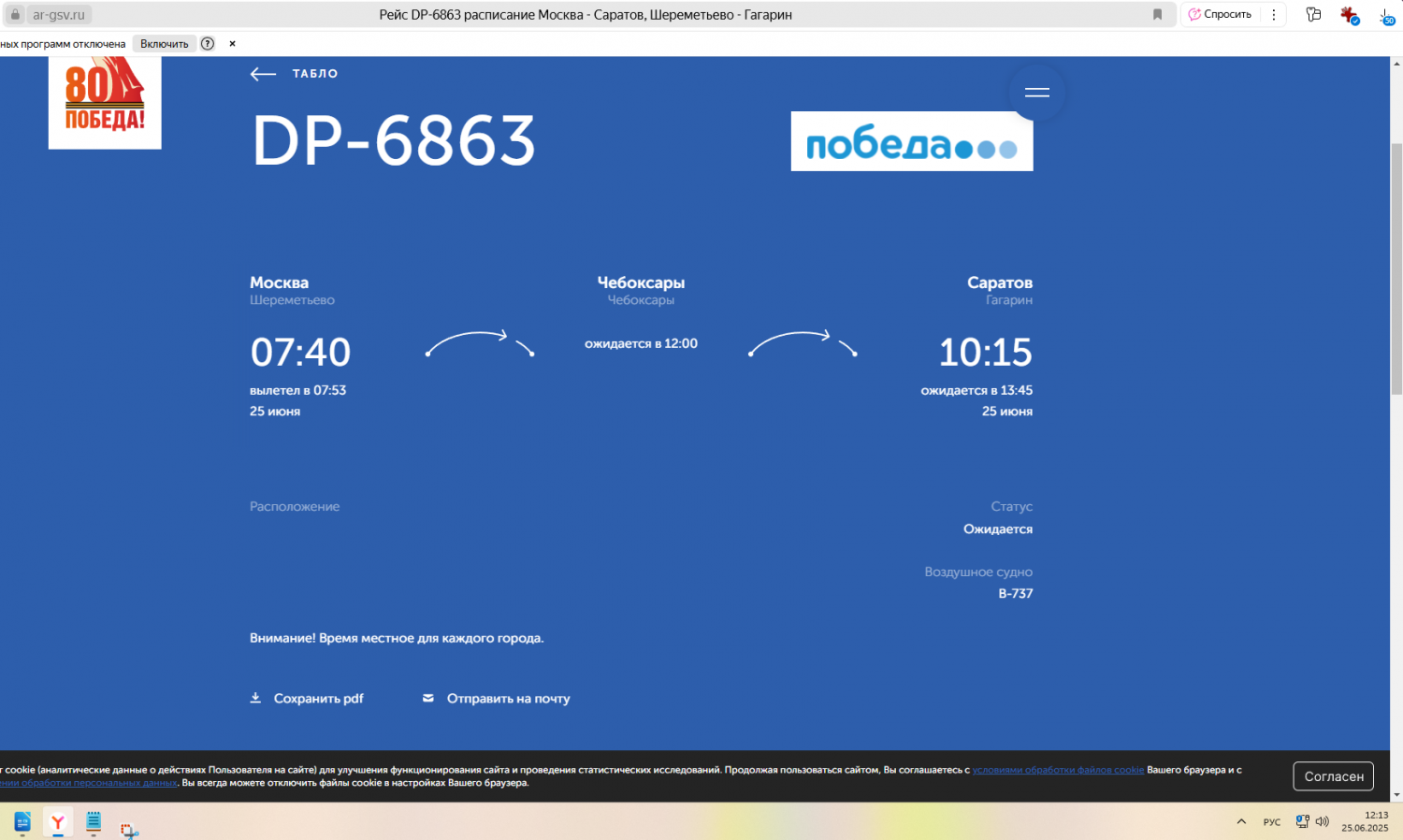The height and width of the screenshot is (840, 1403).
Task: Open Yandex Browser in the taskbar
Action: click(58, 822)
